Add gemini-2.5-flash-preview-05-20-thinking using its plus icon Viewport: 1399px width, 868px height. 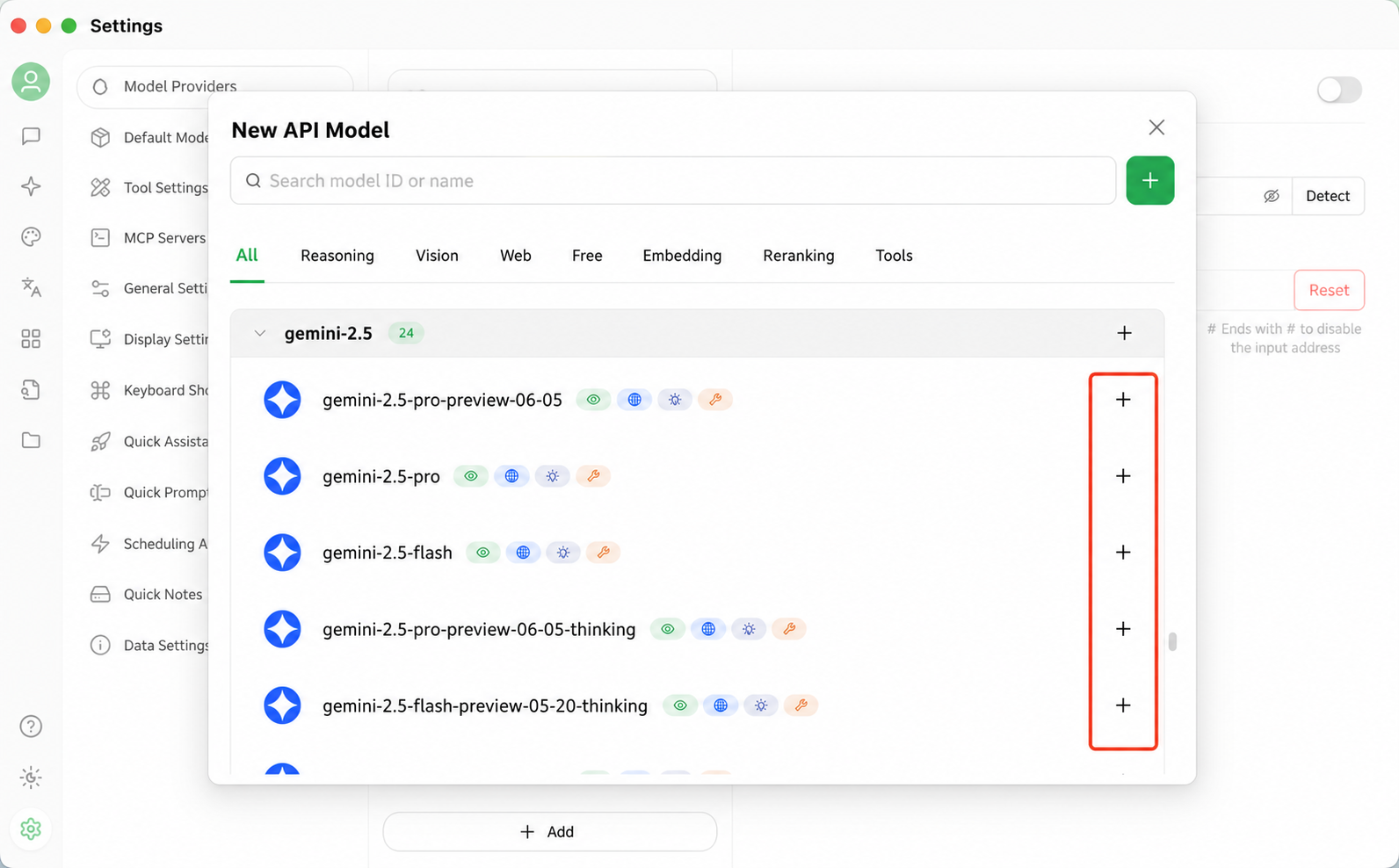click(1123, 705)
